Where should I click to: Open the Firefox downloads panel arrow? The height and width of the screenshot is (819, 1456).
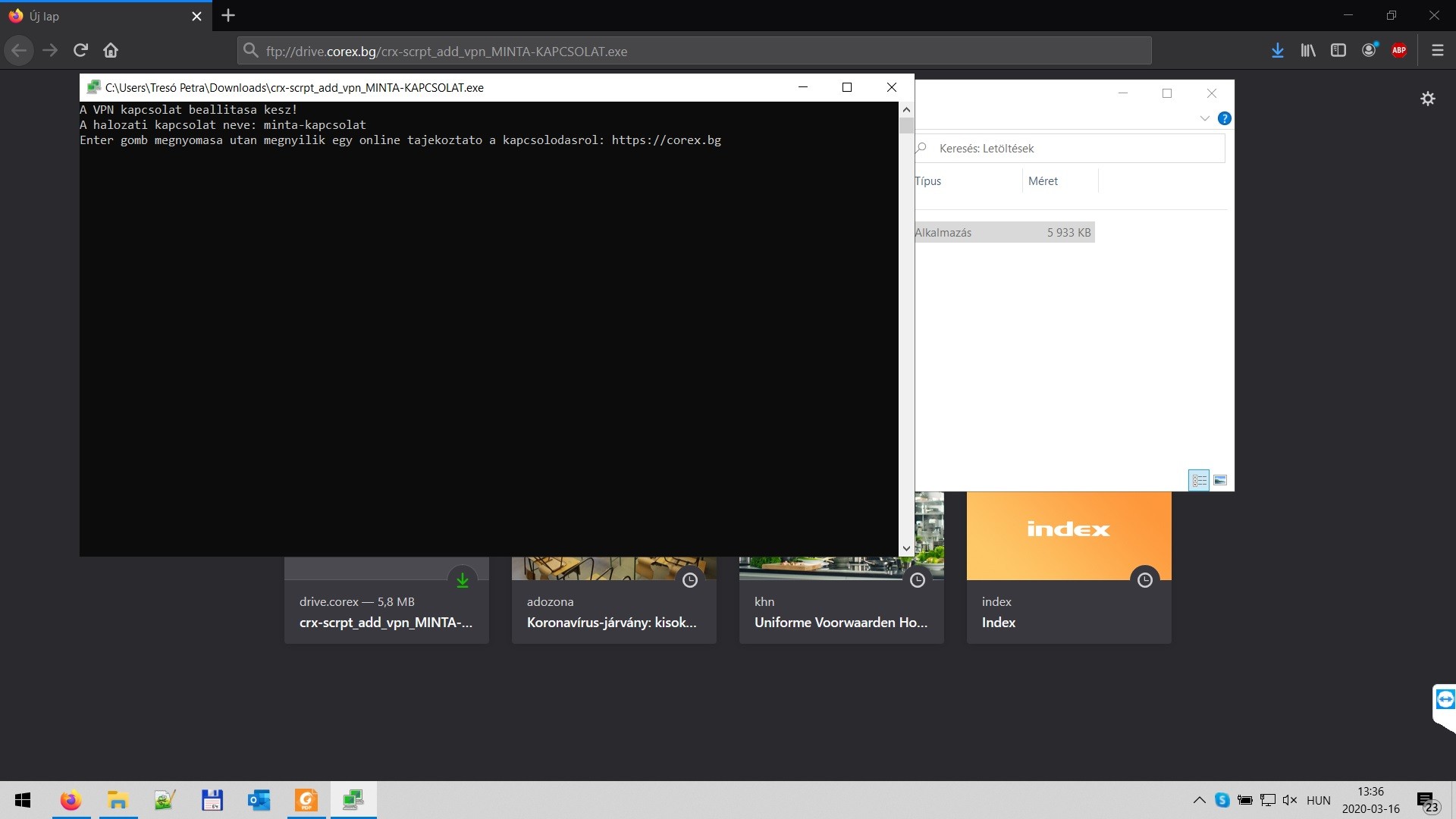pyautogui.click(x=1278, y=51)
